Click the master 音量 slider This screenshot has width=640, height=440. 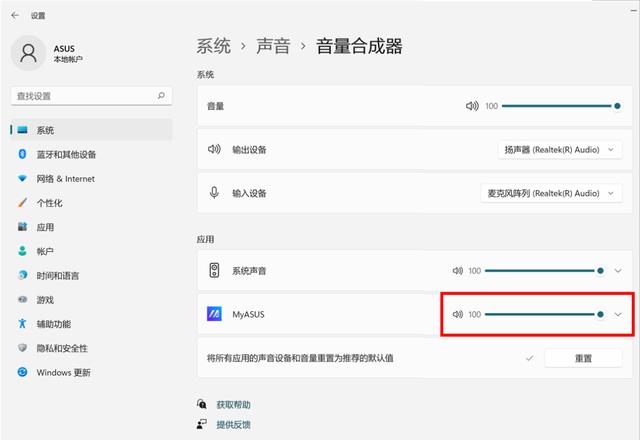point(561,106)
